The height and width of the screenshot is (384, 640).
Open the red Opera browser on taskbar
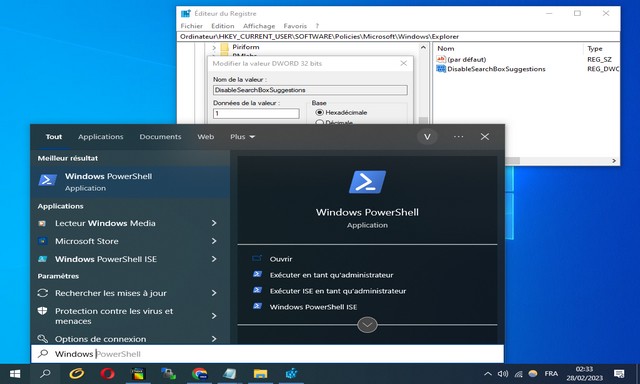pos(107,374)
